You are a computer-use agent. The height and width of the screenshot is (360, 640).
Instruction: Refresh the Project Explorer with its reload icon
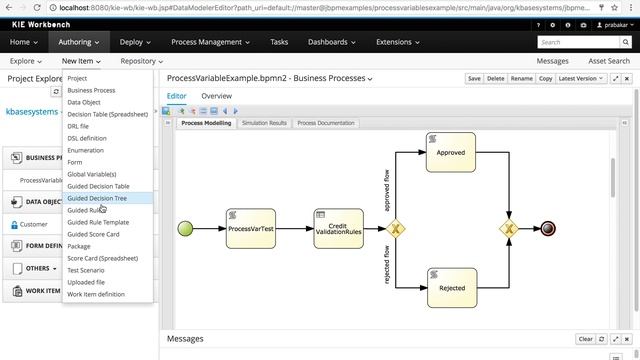[x=56, y=92]
